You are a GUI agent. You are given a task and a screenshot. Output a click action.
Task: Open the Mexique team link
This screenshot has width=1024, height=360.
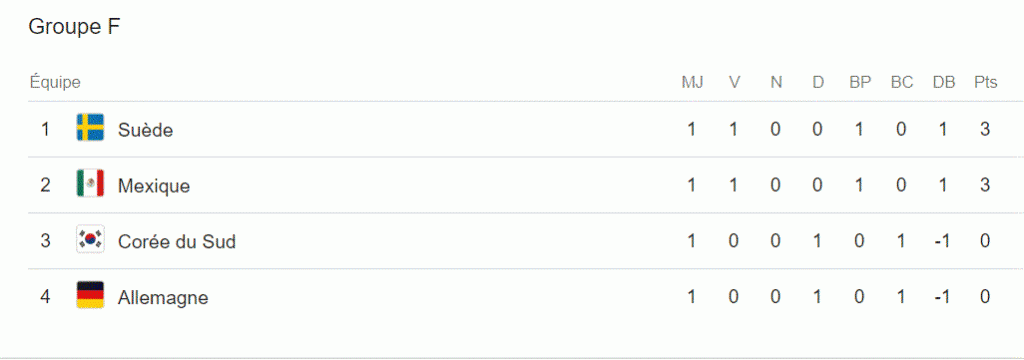154,186
